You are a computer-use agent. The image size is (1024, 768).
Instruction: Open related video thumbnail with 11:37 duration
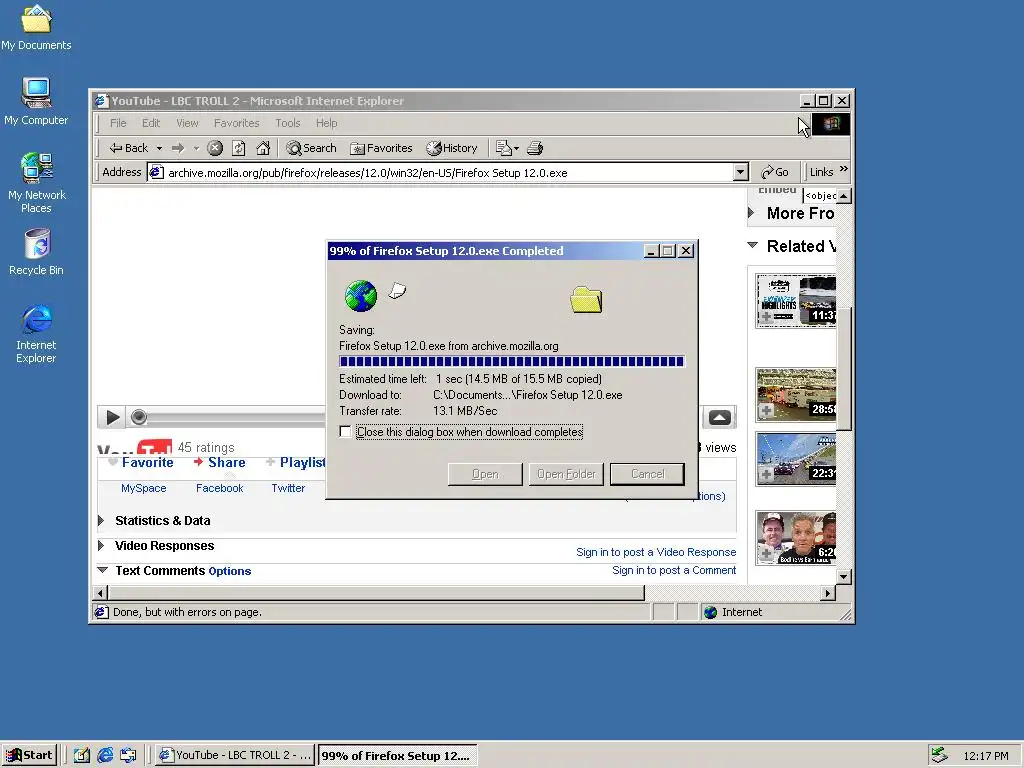pos(796,300)
